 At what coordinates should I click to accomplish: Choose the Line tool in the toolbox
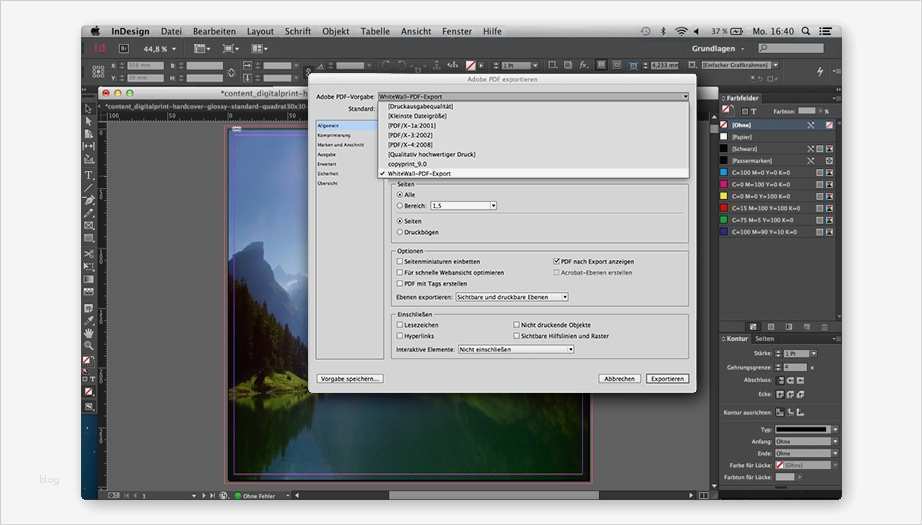(x=89, y=188)
